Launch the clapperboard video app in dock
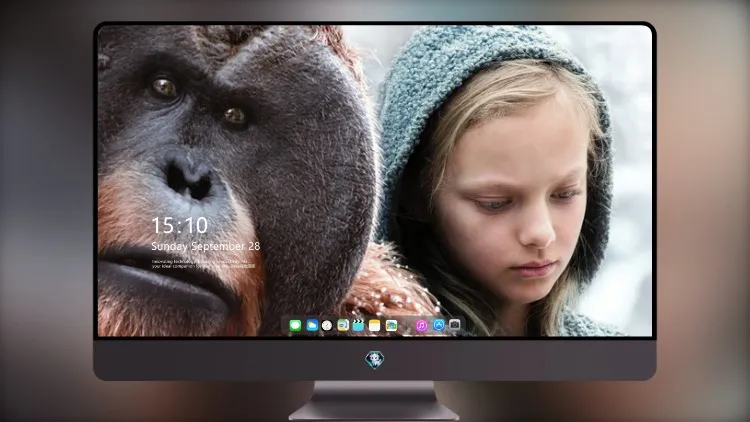This screenshot has height=422, width=750. click(x=358, y=326)
